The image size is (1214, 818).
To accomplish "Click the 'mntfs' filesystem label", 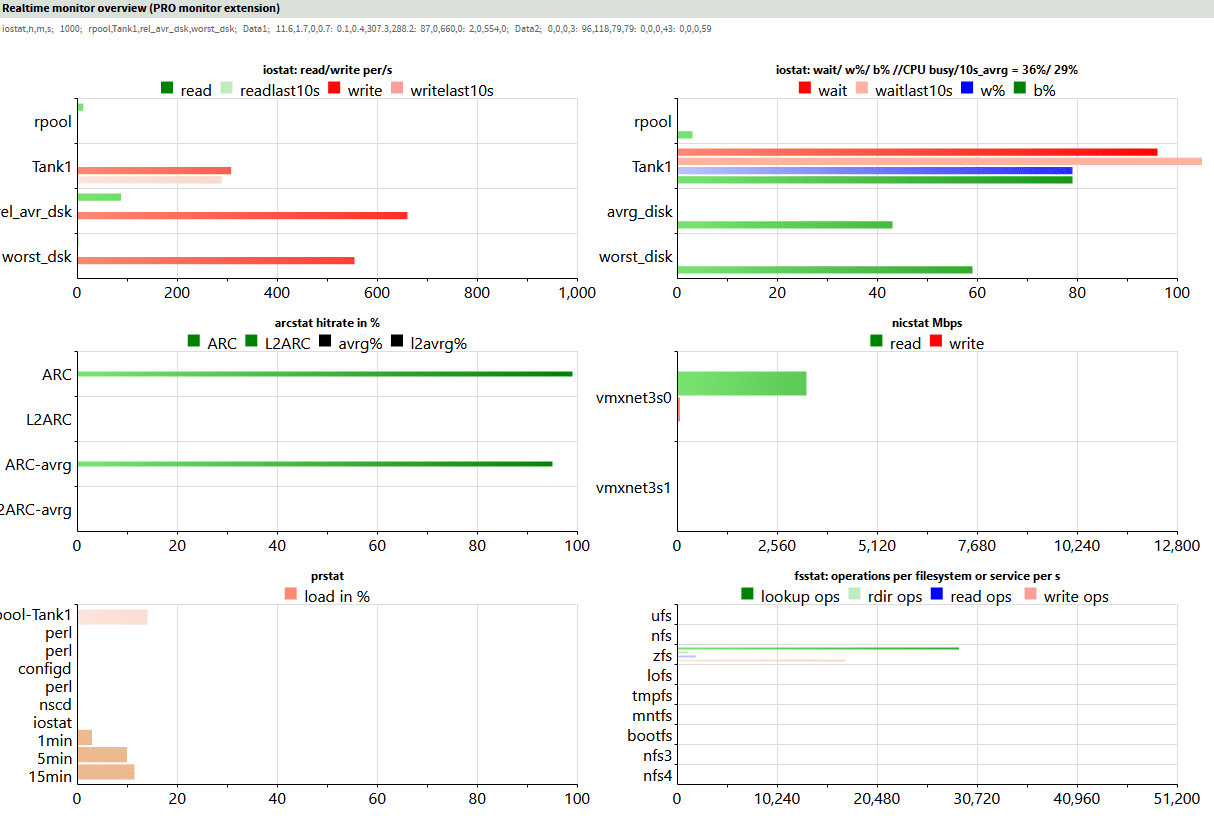I will [652, 716].
